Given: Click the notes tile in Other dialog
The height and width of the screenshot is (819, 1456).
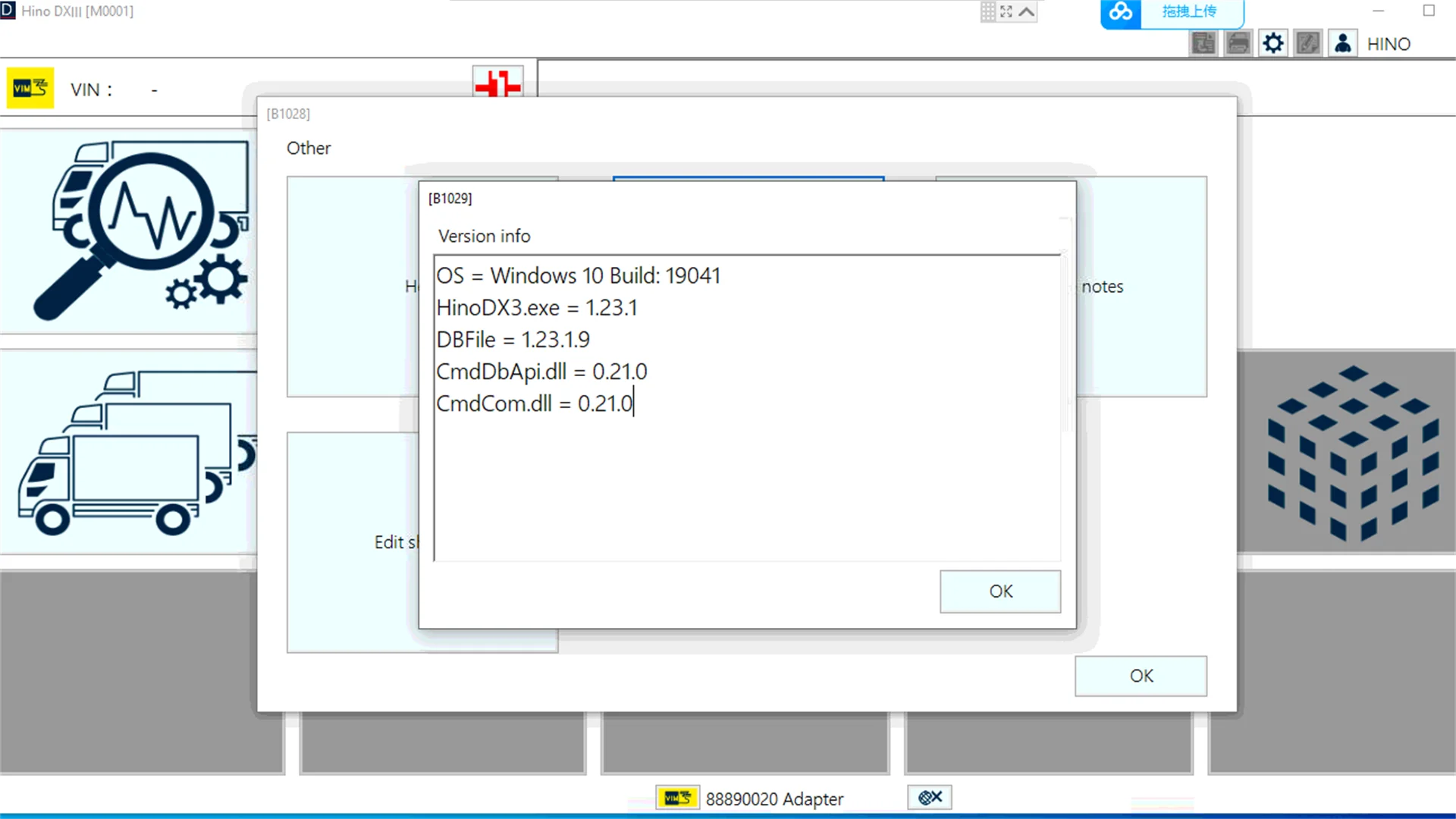Looking at the screenshot, I should click(x=1142, y=287).
